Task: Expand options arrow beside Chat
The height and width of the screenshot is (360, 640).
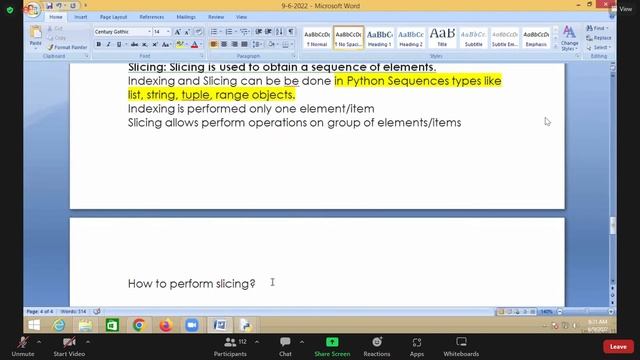Action: [x=302, y=342]
